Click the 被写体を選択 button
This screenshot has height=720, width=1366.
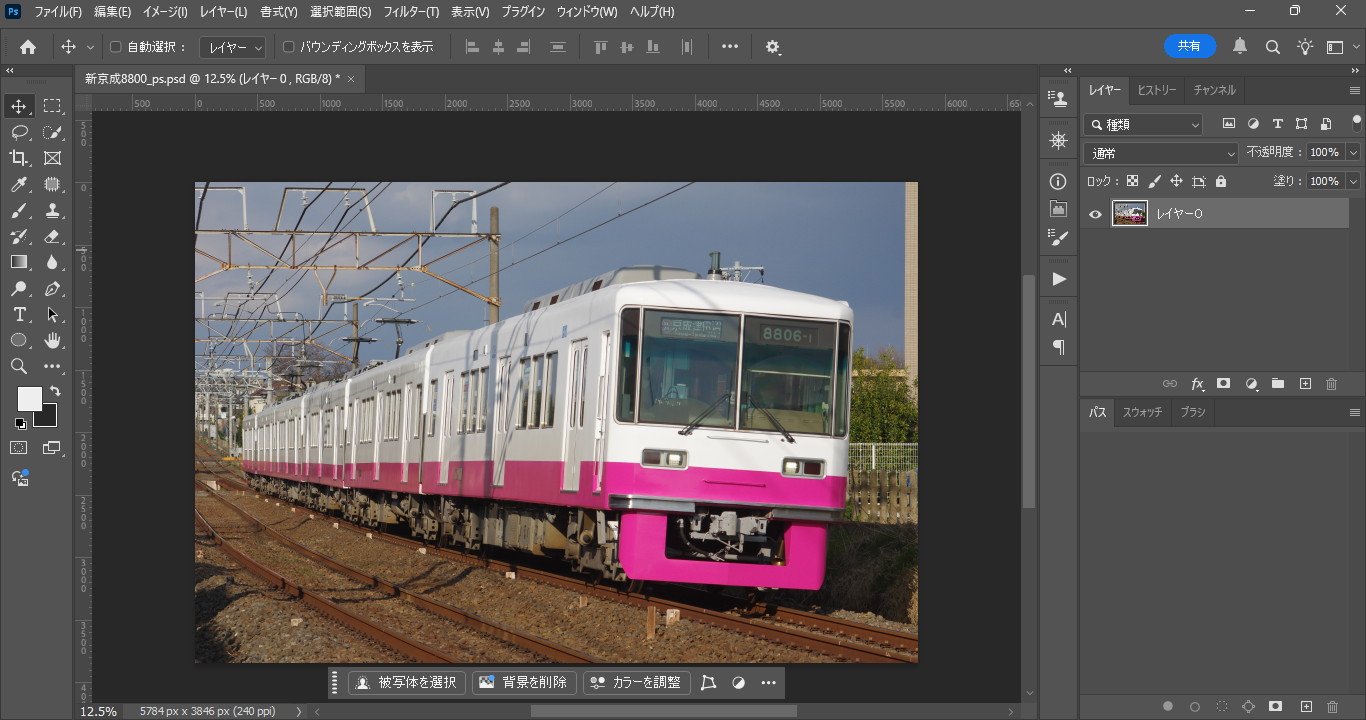[x=406, y=682]
